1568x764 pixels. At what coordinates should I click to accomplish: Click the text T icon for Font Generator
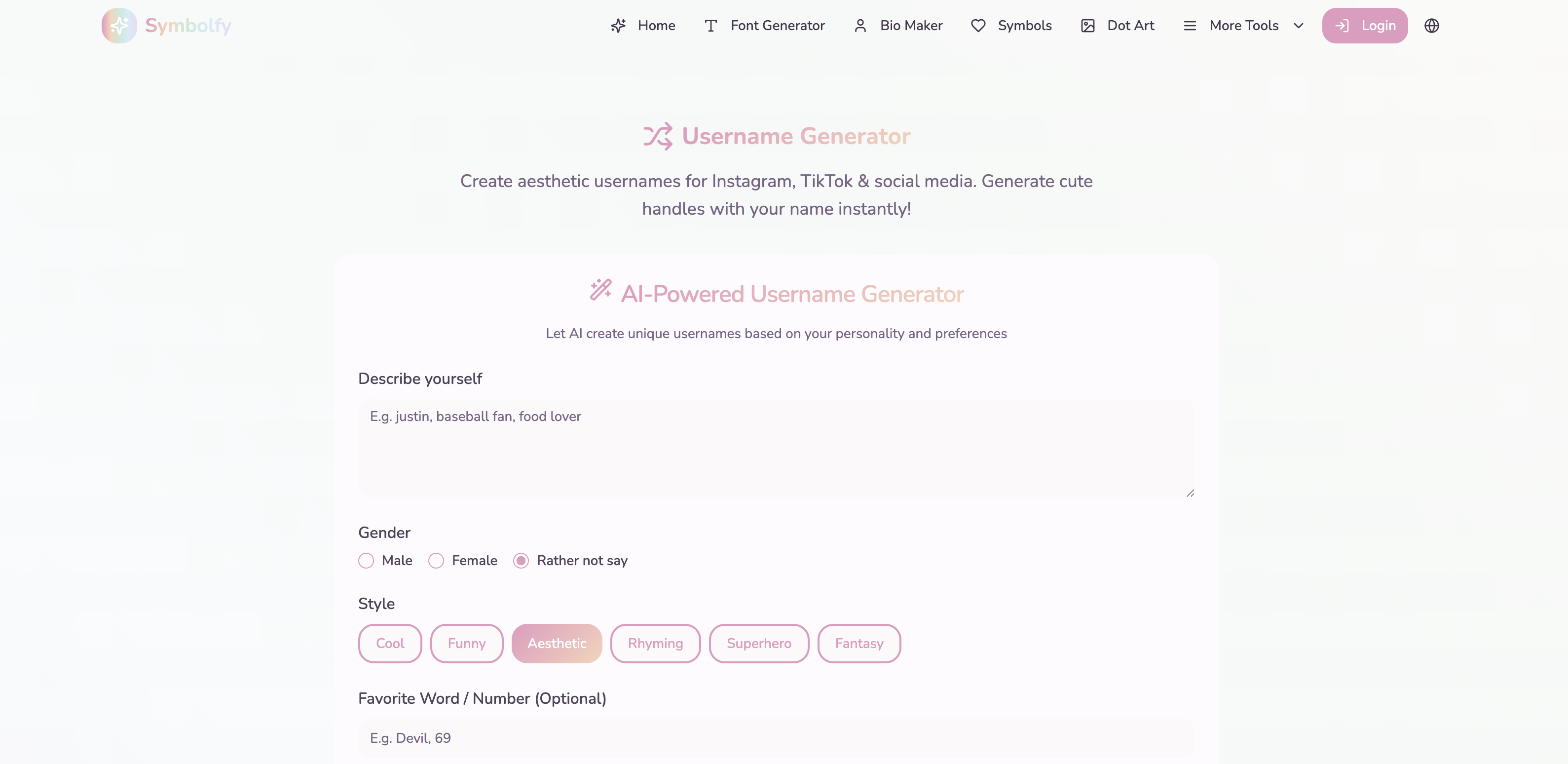click(x=710, y=26)
